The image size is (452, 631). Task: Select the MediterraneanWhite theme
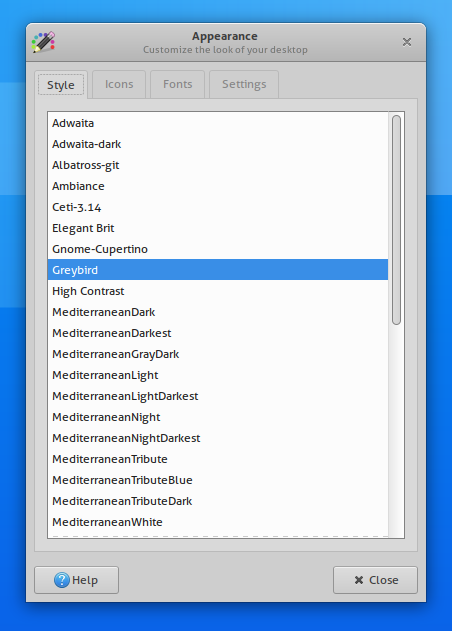[218, 522]
